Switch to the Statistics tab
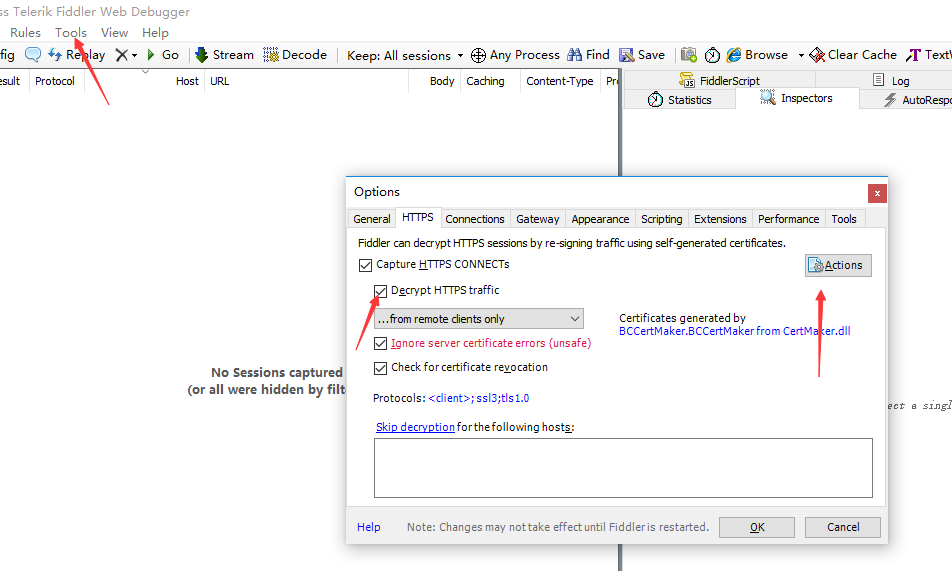Screen dimensions: 952x571 click(x=679, y=100)
